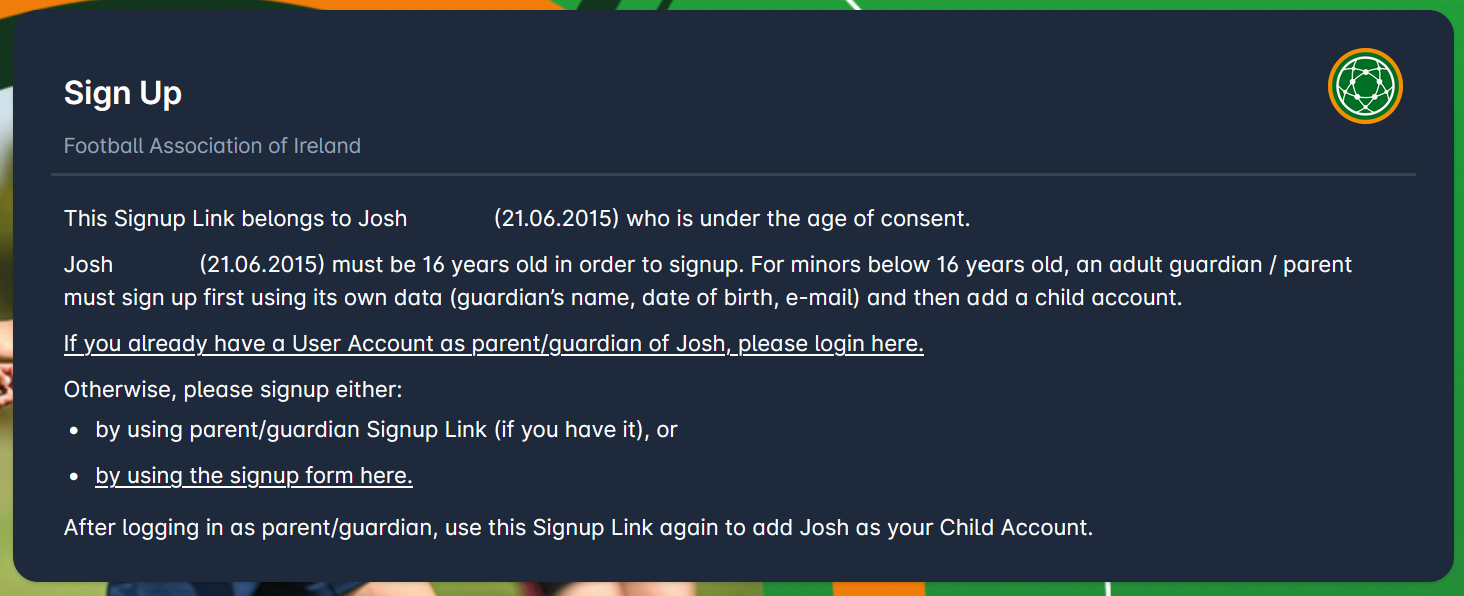The height and width of the screenshot is (596, 1464).
Task: Click the paragraph explaining the 16 years old requirement
Action: click(x=700, y=280)
